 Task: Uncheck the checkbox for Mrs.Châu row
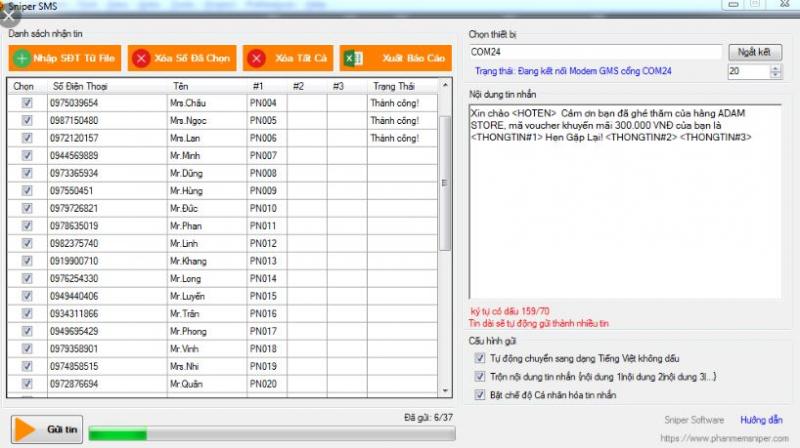(27, 103)
